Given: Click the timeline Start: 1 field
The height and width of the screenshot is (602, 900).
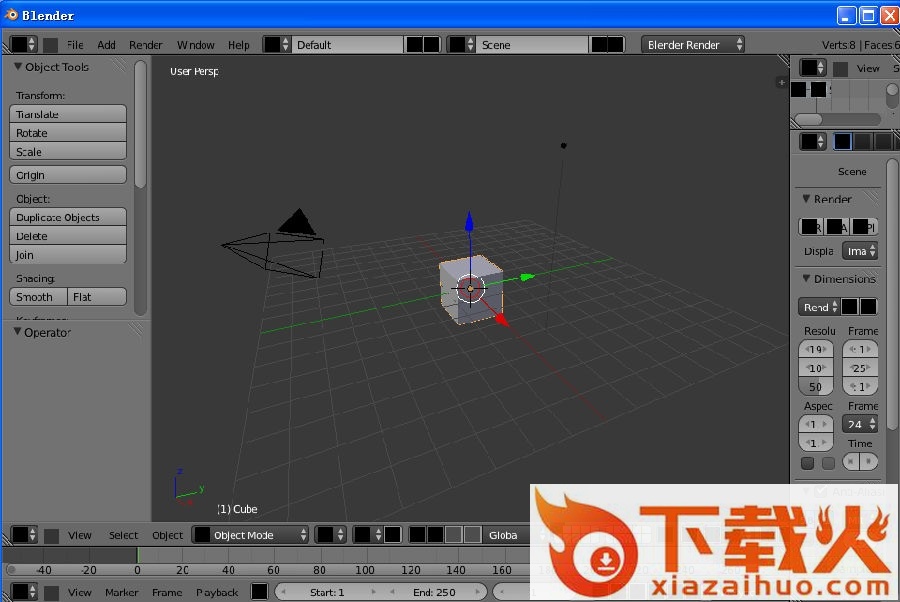Looking at the screenshot, I should 327,592.
